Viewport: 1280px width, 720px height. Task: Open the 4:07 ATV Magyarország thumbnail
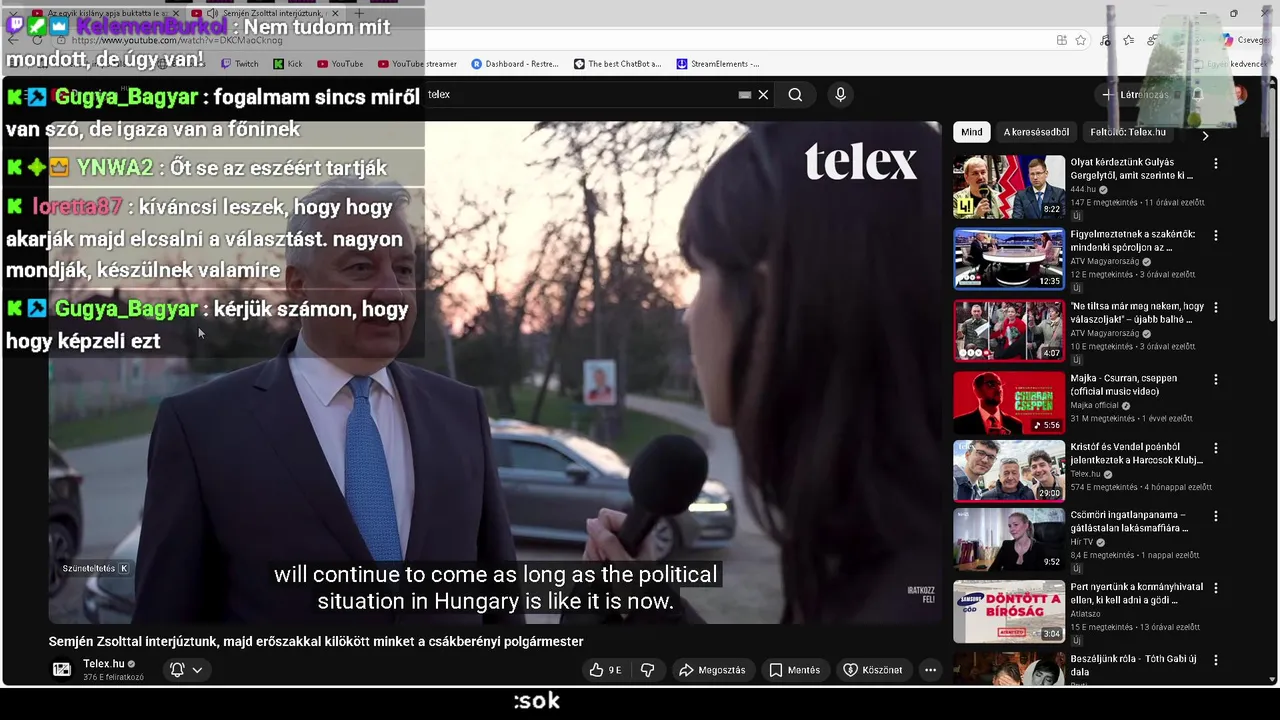[1009, 330]
